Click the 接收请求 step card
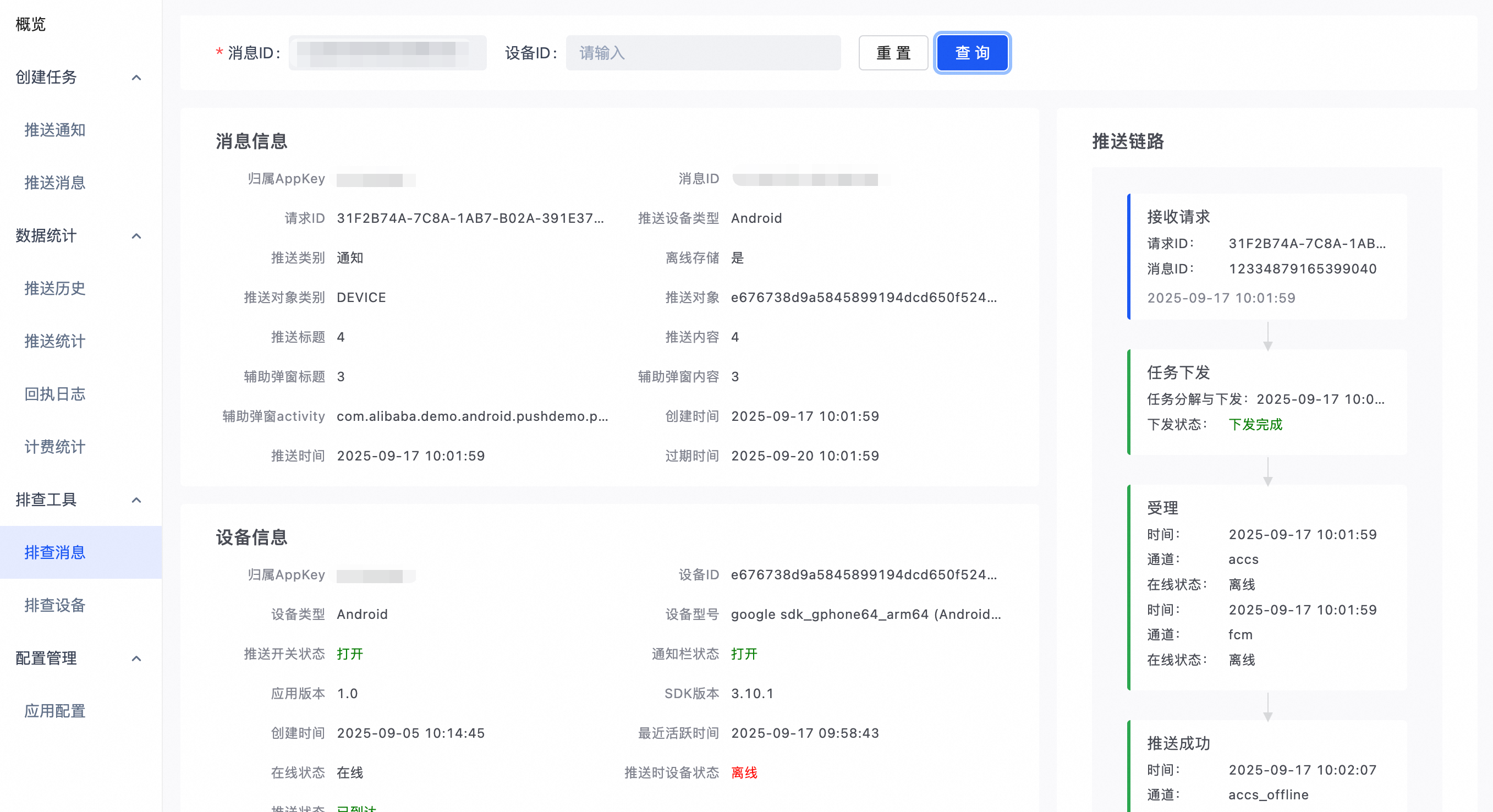The width and height of the screenshot is (1493, 812). coord(1266,257)
